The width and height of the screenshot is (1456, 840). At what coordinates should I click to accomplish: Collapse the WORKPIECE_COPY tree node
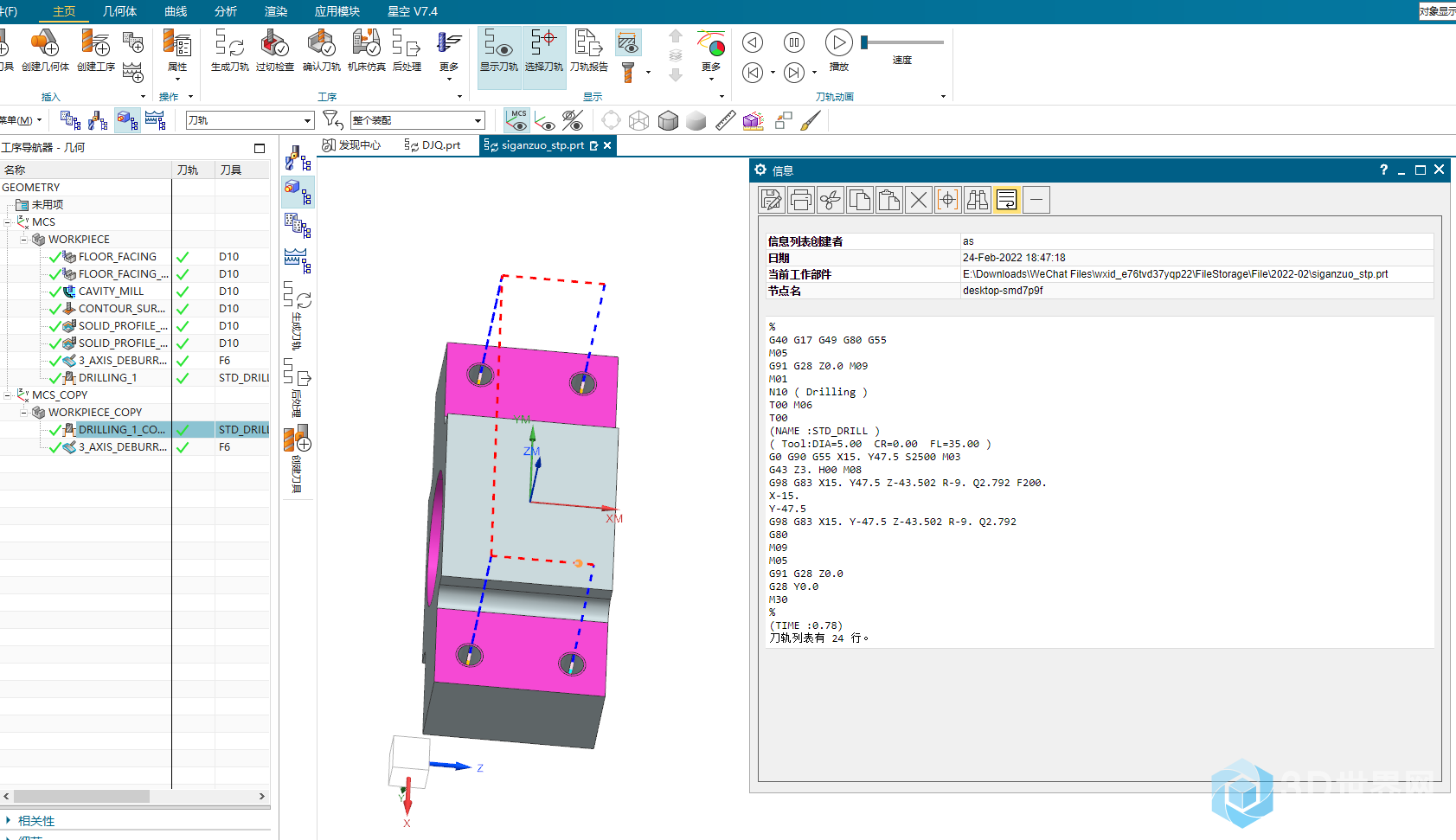[24, 413]
